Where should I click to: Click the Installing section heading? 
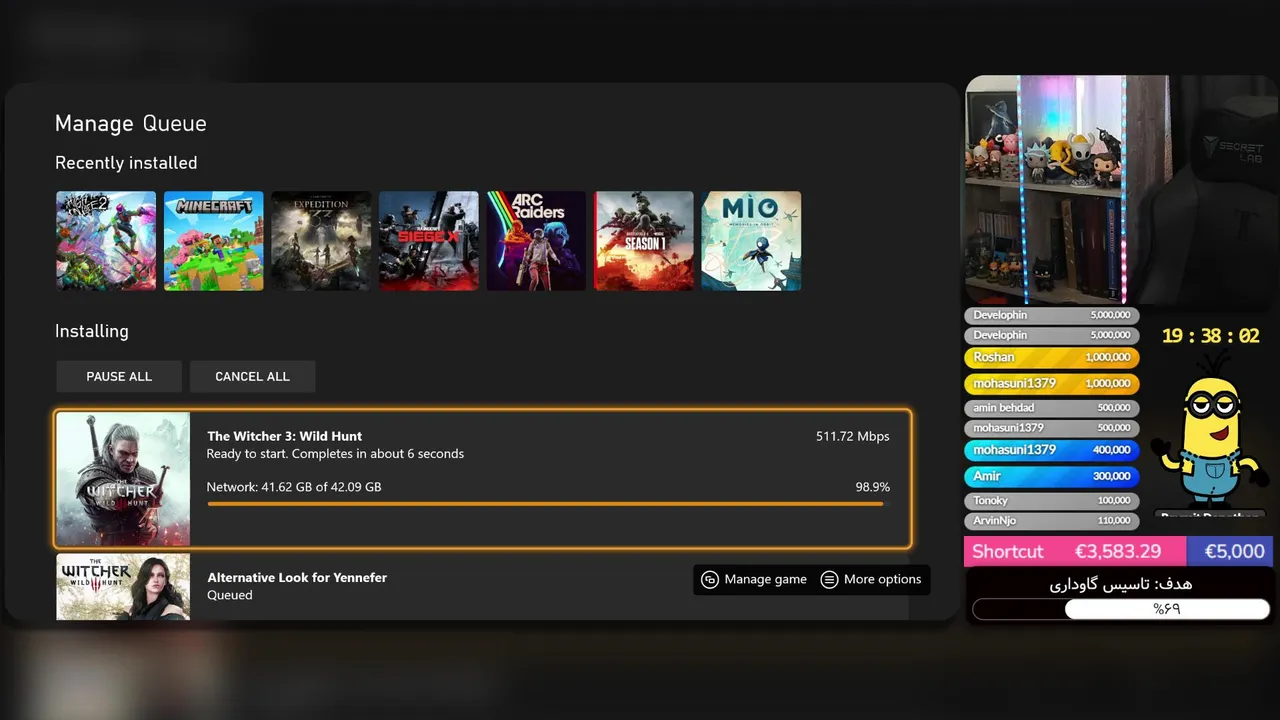click(x=92, y=331)
